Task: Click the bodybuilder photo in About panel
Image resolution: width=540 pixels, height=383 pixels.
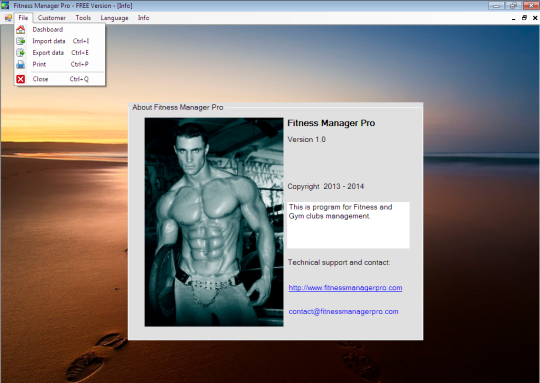Action: (x=214, y=222)
